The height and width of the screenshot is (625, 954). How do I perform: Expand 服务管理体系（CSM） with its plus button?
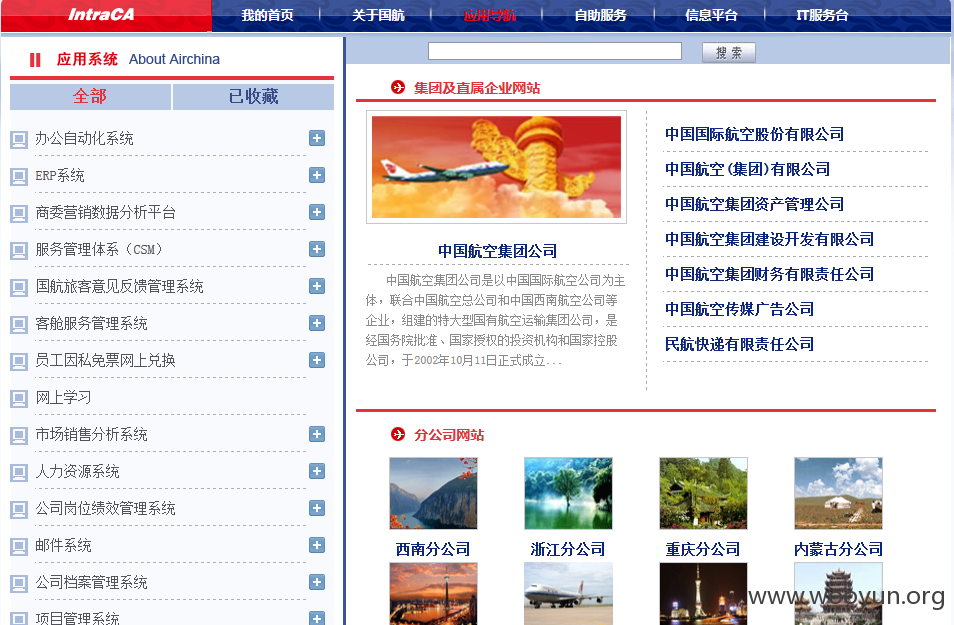317,249
